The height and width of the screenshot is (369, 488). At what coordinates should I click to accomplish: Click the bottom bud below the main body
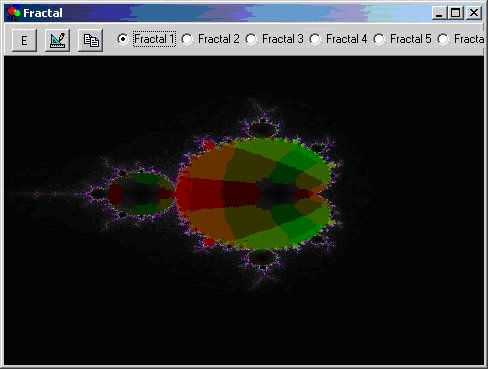263,258
